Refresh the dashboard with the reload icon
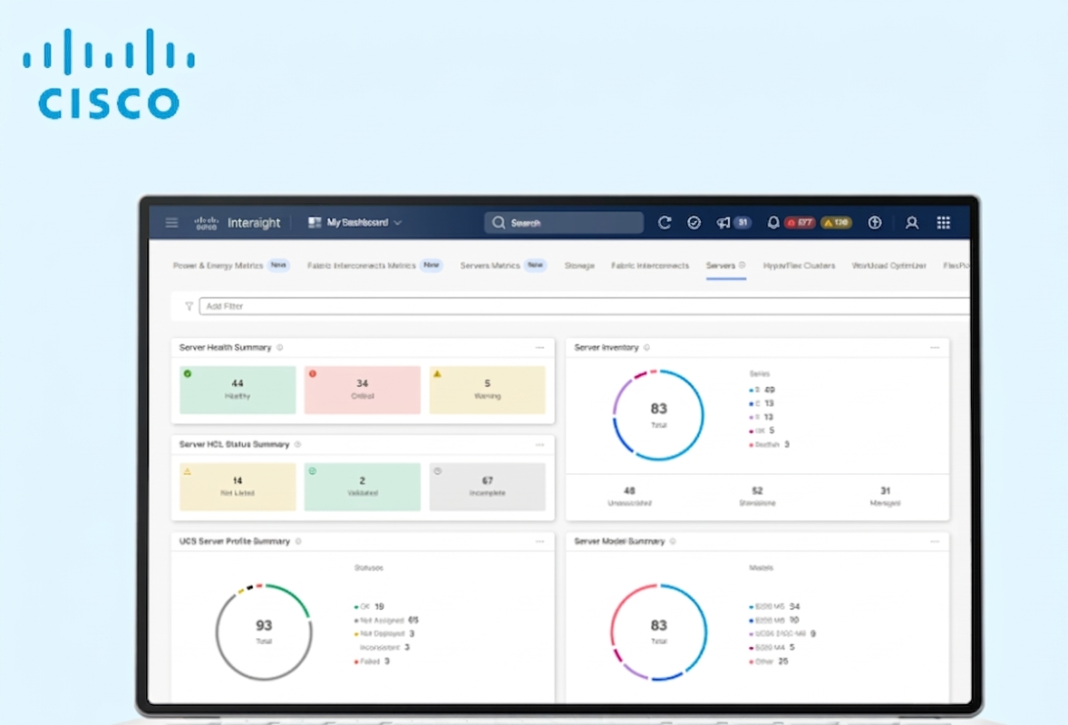The height and width of the screenshot is (725, 1068). tap(665, 223)
